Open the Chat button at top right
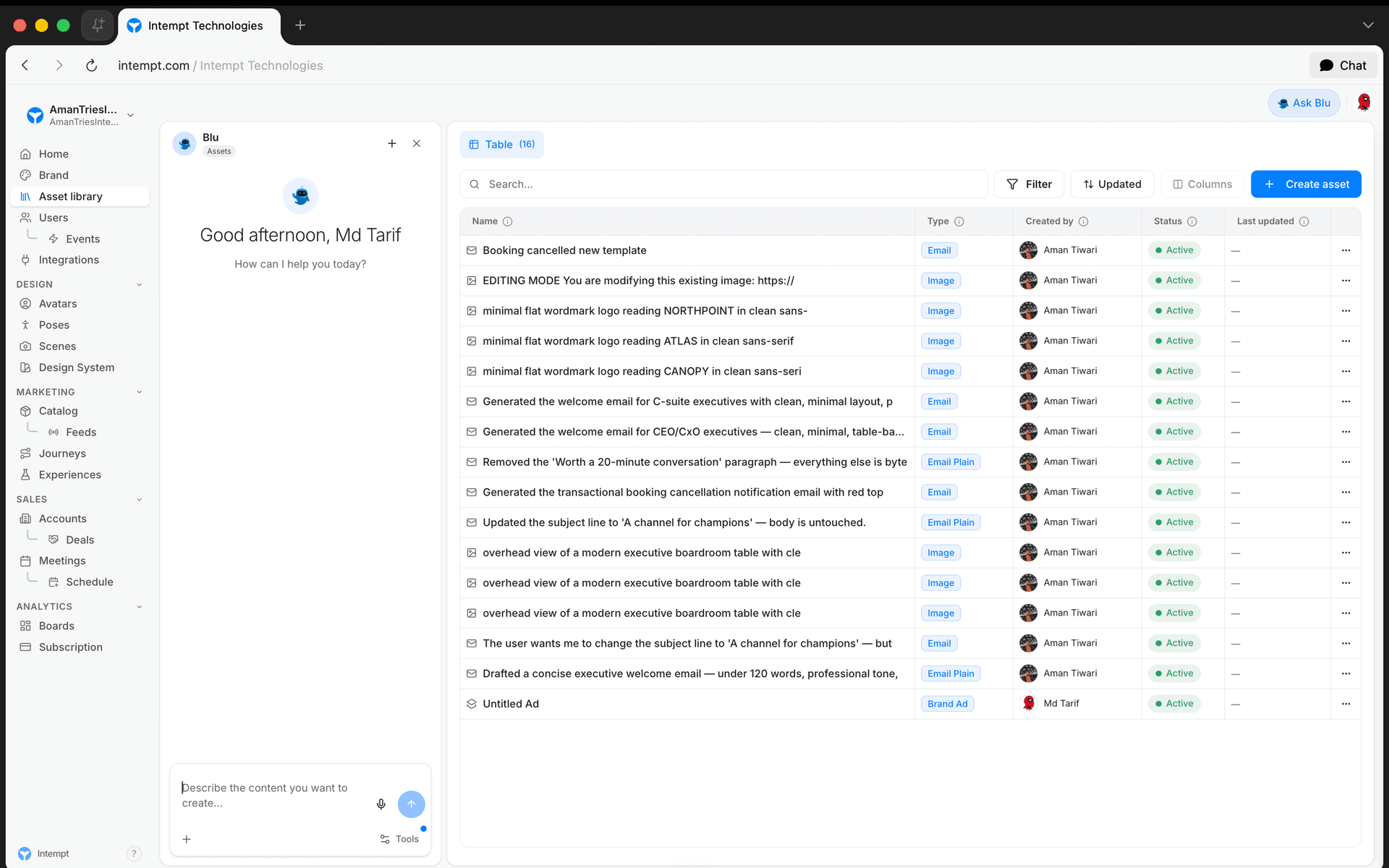The image size is (1389, 868). coord(1343,65)
